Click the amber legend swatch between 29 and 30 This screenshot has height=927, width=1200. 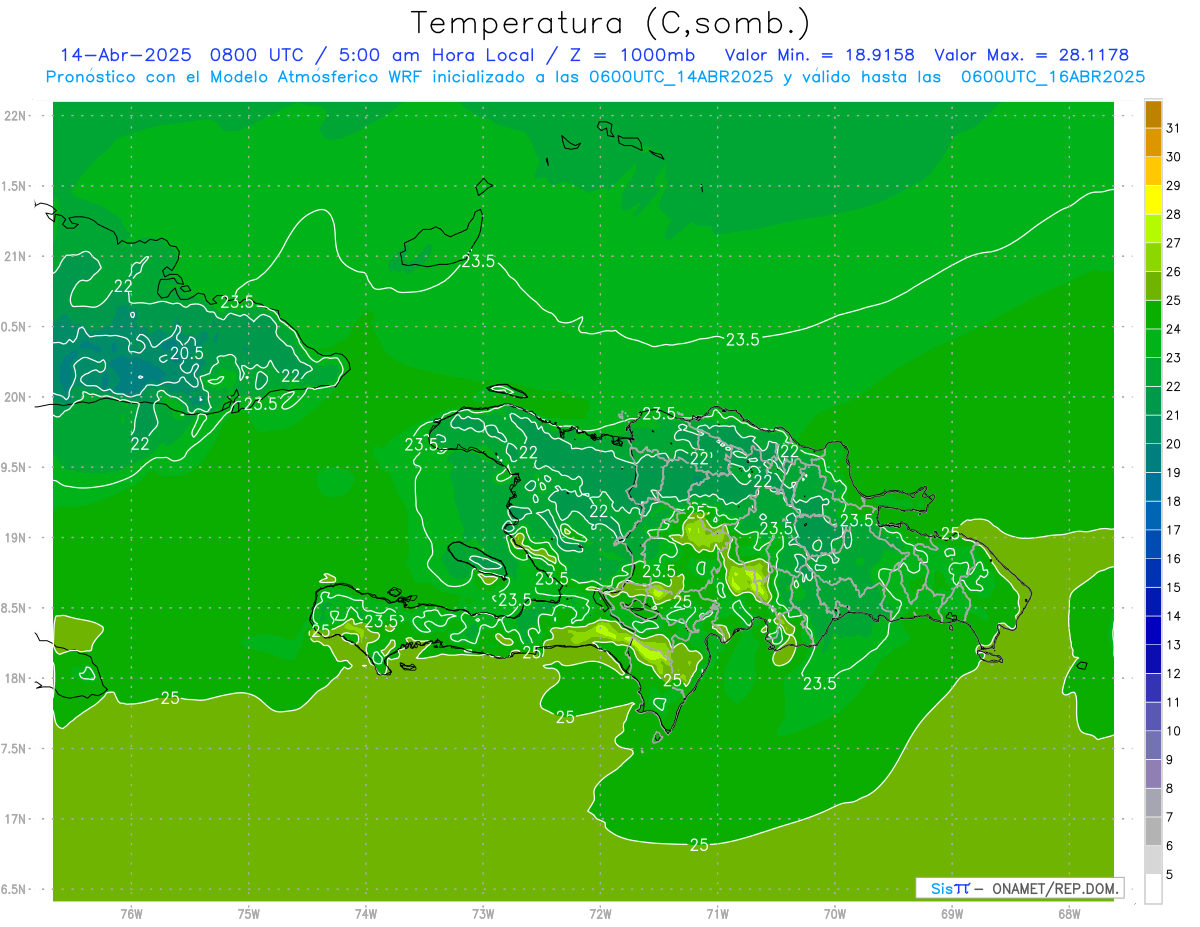tap(1153, 171)
